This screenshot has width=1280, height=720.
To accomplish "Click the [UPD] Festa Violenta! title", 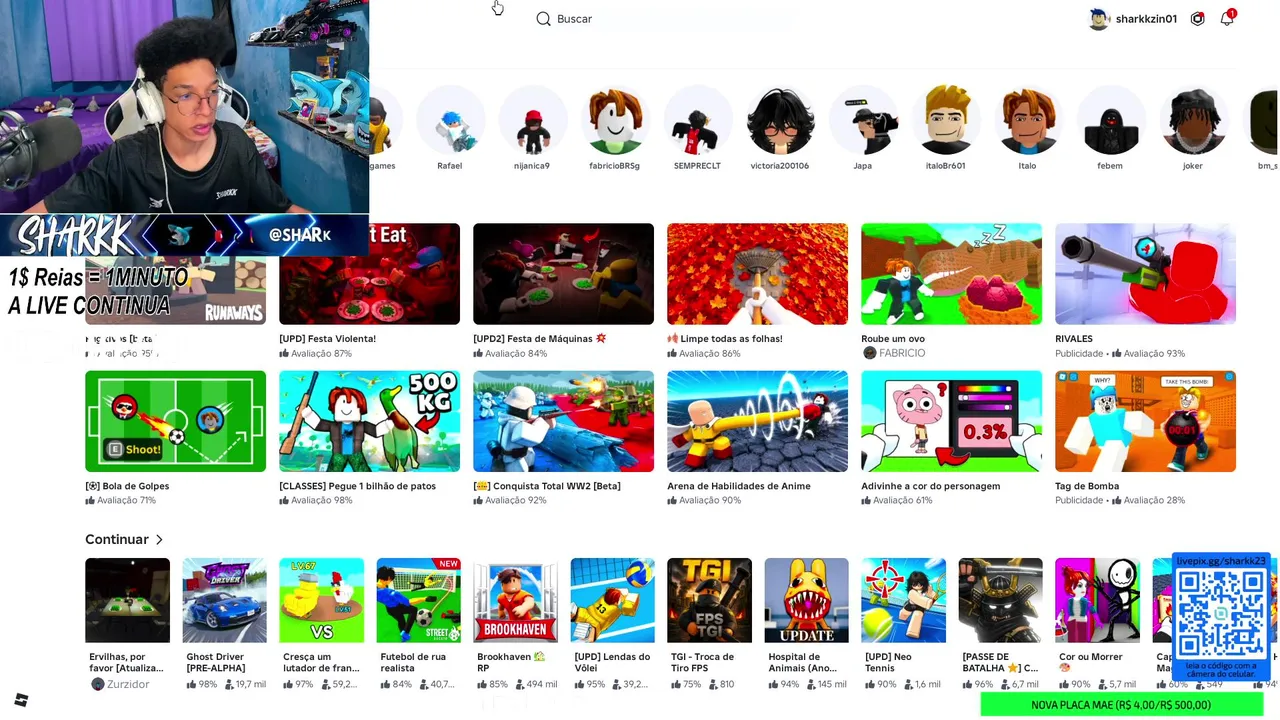I will pyautogui.click(x=327, y=339).
